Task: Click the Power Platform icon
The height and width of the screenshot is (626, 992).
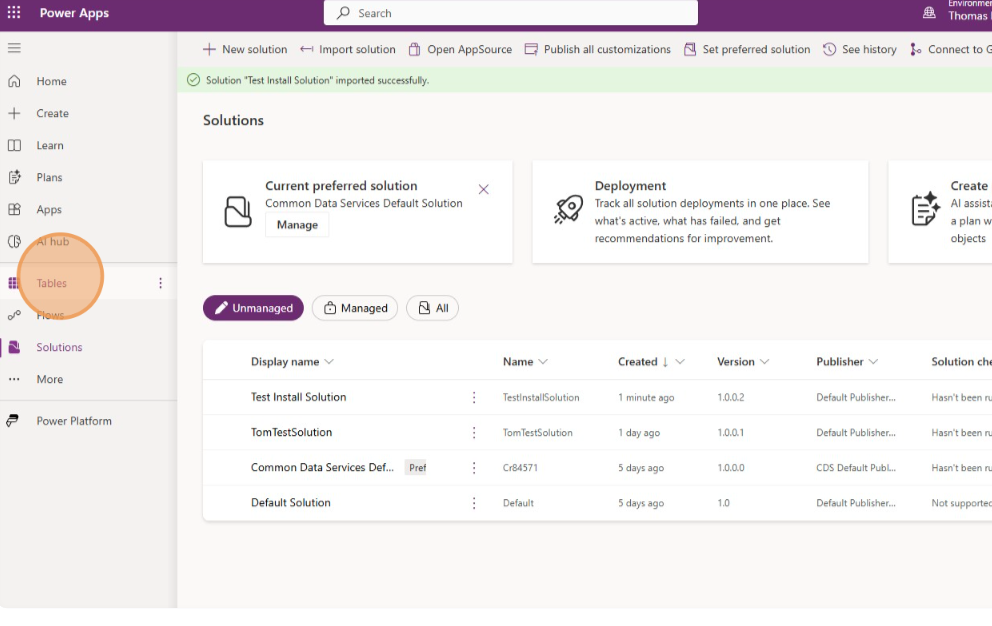Action: 13,421
